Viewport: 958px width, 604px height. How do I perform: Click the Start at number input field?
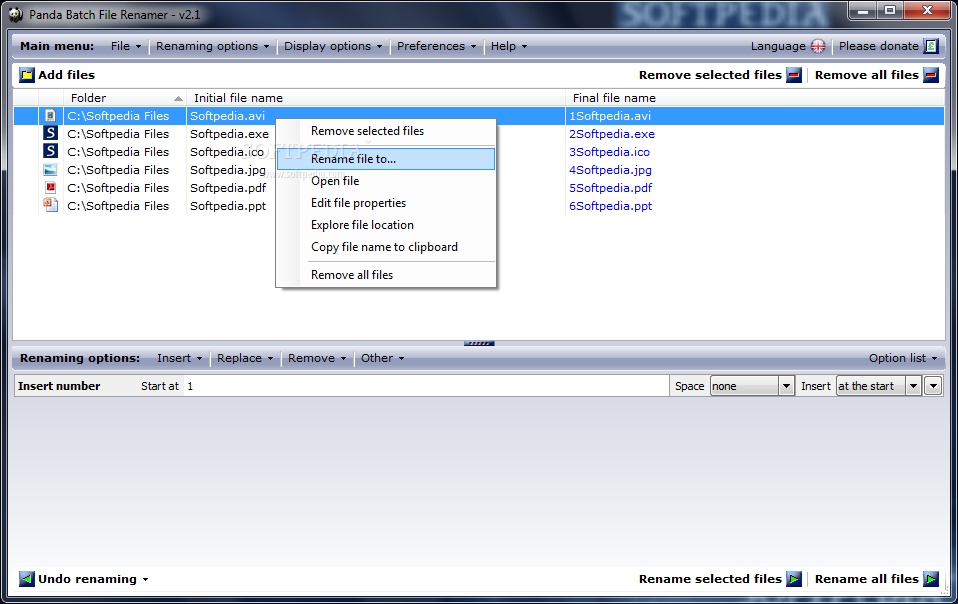(x=426, y=386)
